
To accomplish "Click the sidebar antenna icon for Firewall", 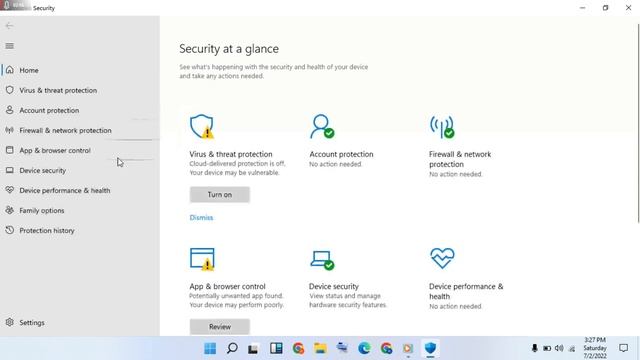I will coord(10,130).
